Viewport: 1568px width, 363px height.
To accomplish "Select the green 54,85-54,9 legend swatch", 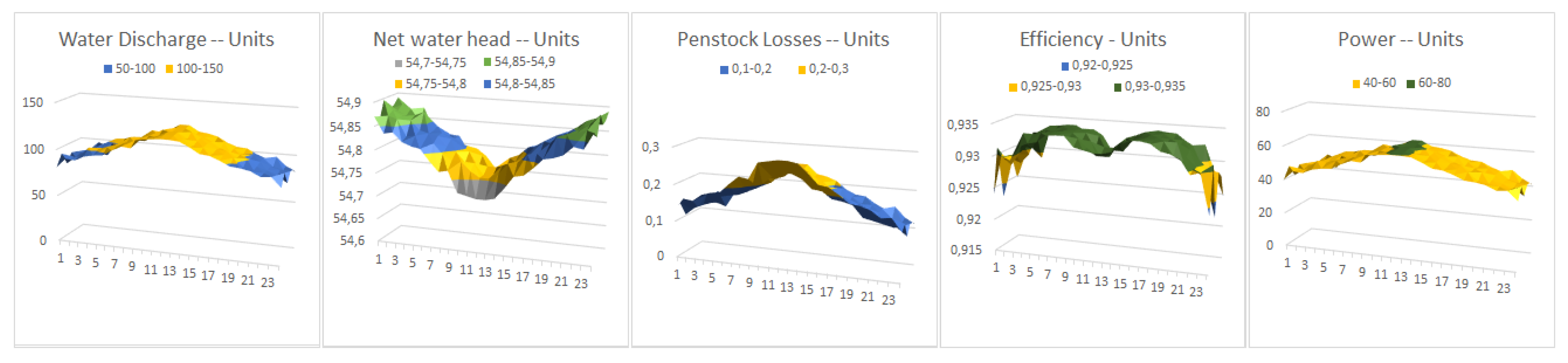I will [x=487, y=62].
